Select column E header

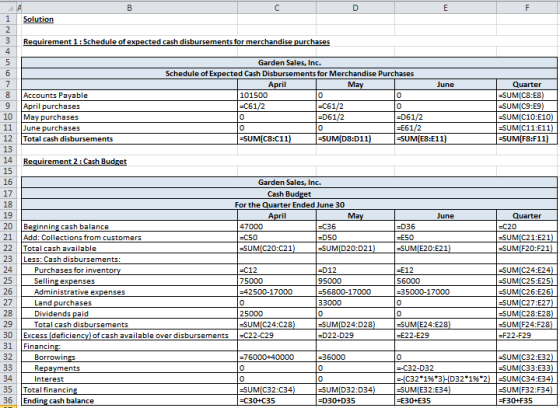(x=445, y=8)
